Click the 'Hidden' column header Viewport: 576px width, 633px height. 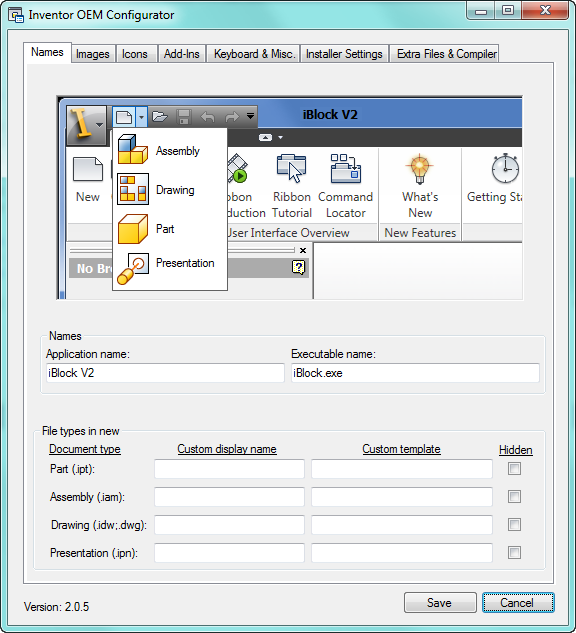(x=515, y=450)
